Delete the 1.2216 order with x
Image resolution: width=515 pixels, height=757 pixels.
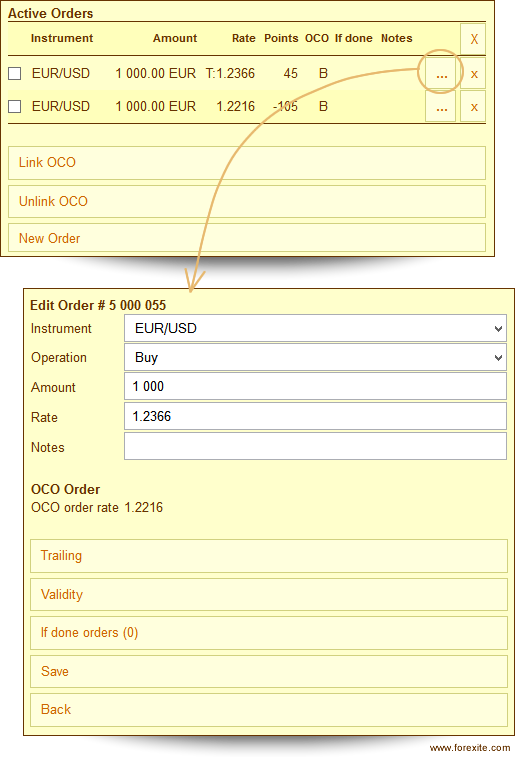(x=473, y=107)
